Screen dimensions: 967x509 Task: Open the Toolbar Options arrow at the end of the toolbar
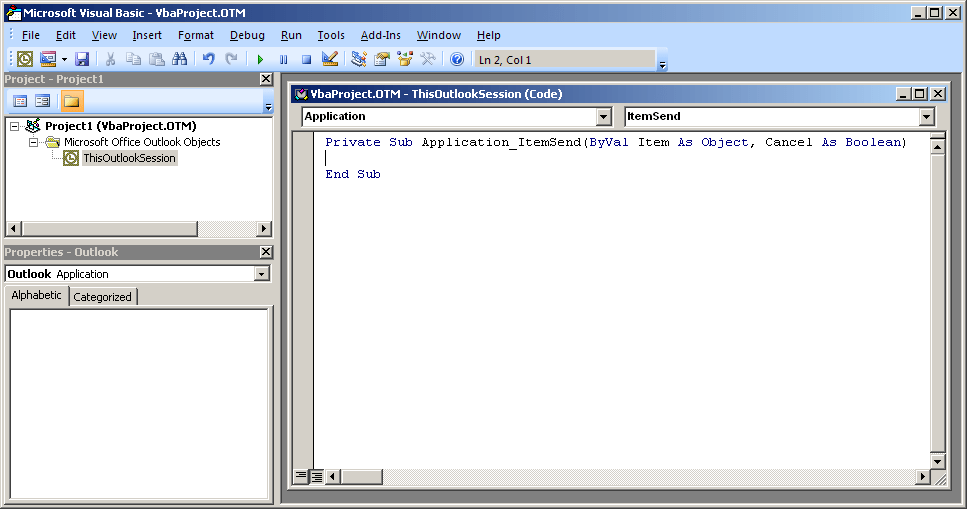pos(662,64)
